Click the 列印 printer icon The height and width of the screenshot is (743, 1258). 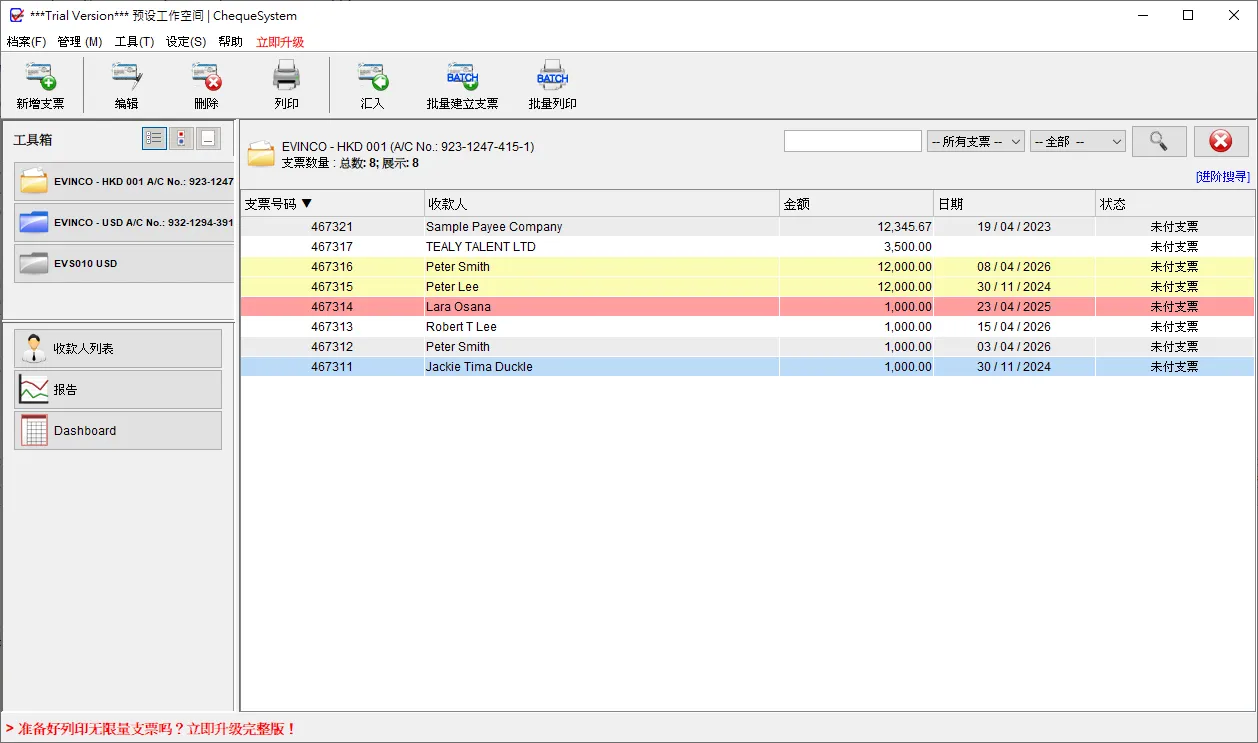pos(286,77)
